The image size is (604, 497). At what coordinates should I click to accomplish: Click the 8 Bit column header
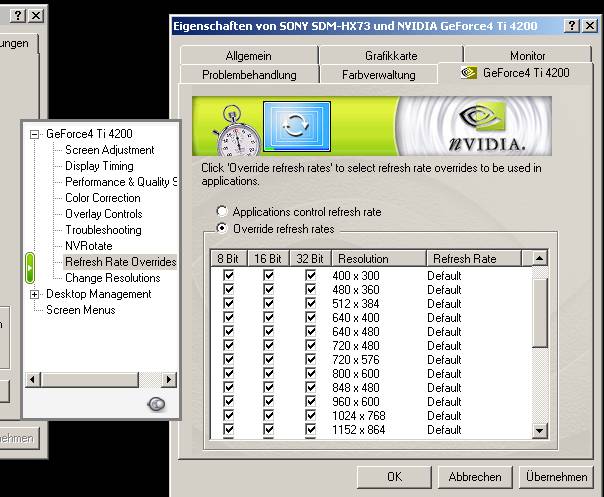tap(228, 258)
